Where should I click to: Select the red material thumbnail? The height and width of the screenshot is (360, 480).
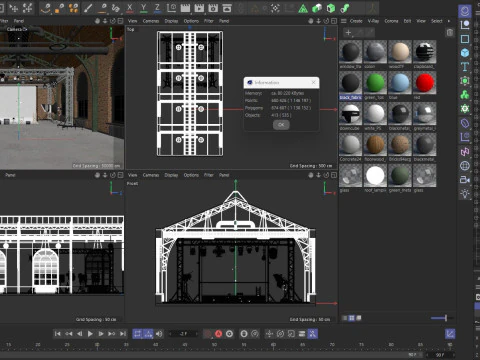pyautogui.click(x=424, y=85)
